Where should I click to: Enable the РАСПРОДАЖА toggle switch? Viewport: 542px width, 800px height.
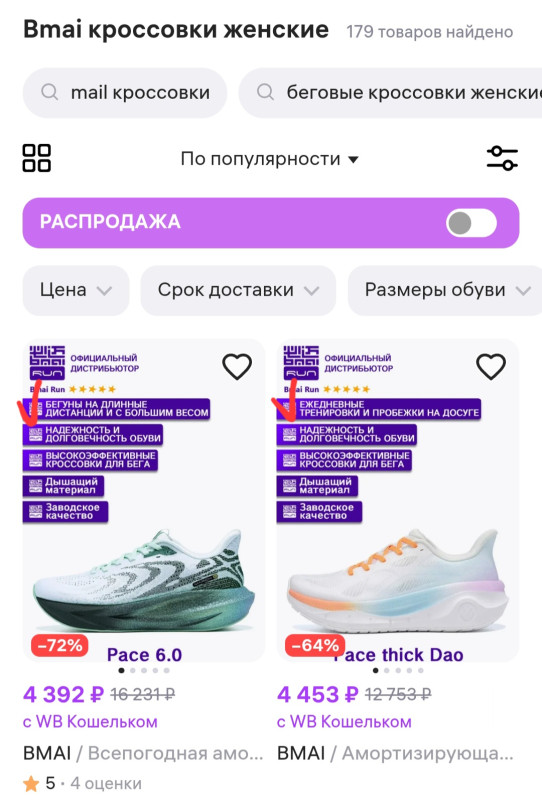coord(471,223)
